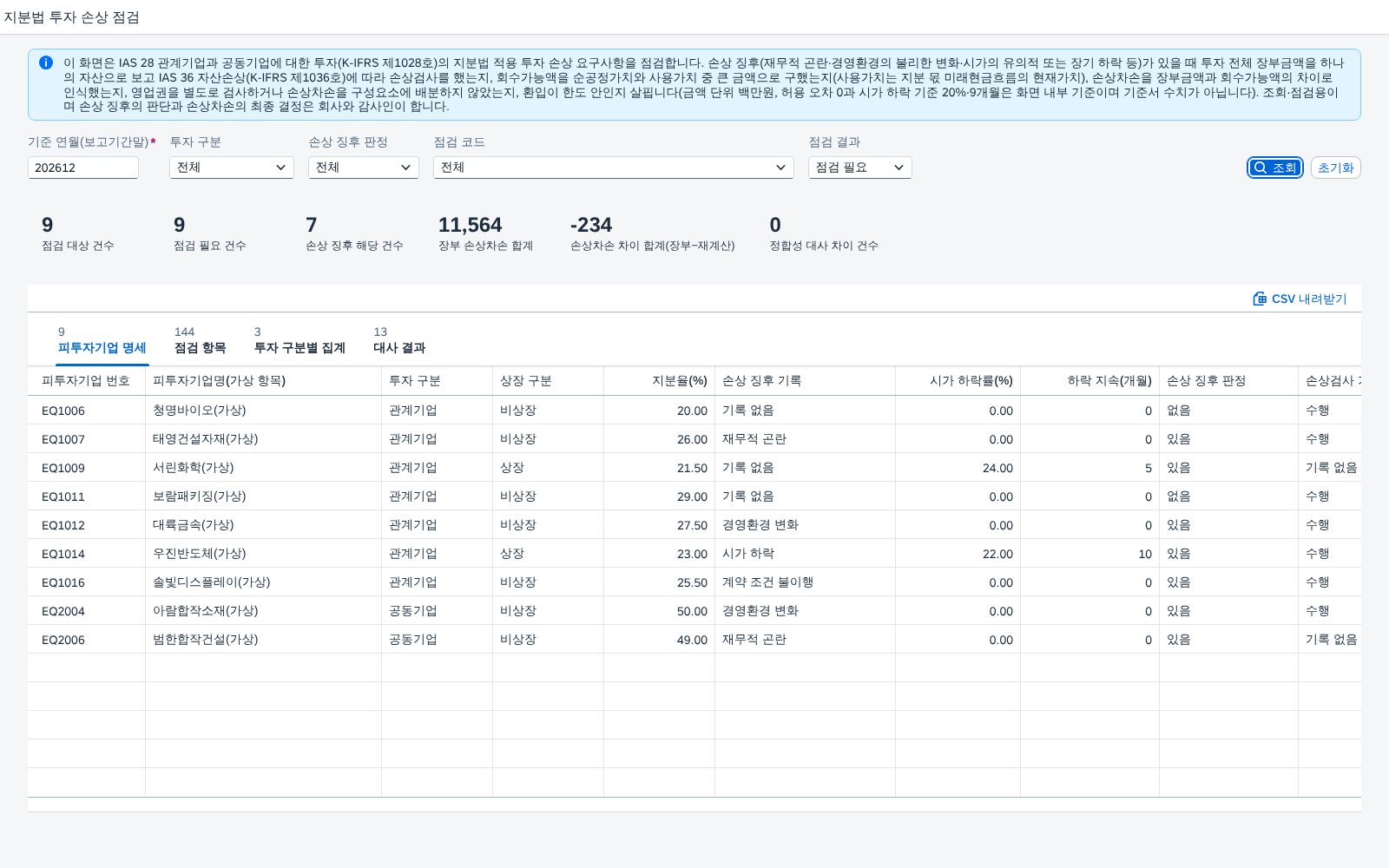Select the 태영건설자재(가상) cell
Screen dimensions: 1389x868
[x=263, y=439]
